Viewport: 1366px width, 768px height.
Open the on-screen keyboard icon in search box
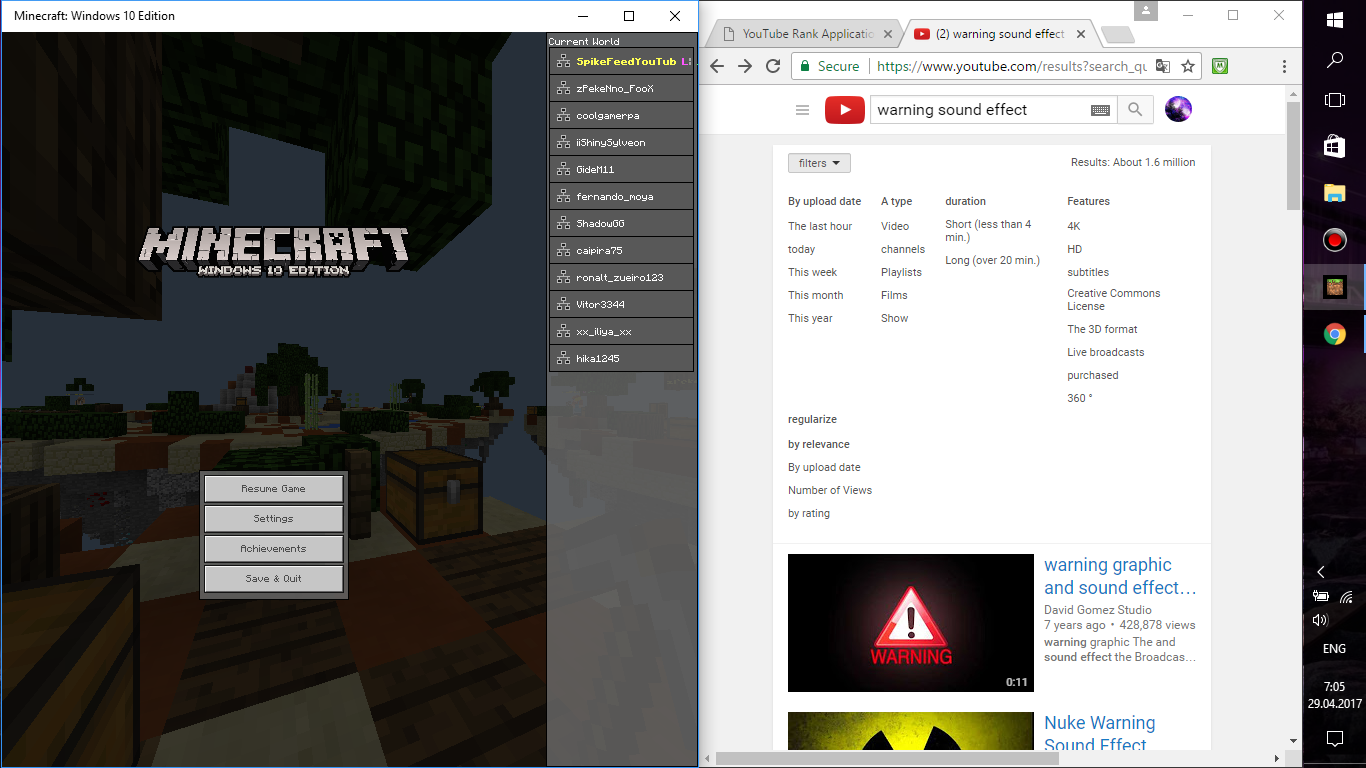tap(1100, 111)
